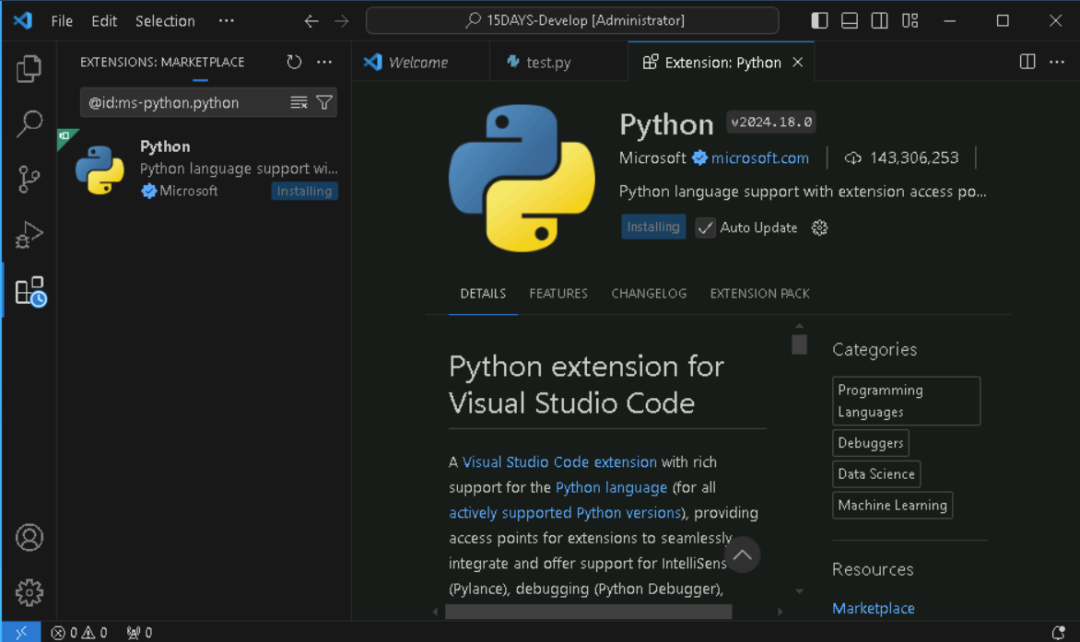Viewport: 1080px width, 642px height.
Task: Clear the extensions search results
Action: click(x=298, y=103)
